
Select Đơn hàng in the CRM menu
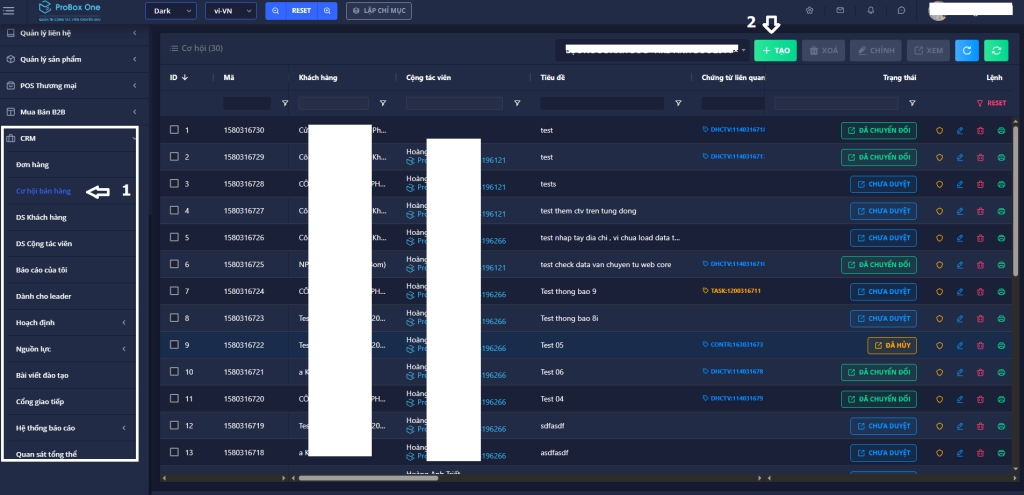33,163
